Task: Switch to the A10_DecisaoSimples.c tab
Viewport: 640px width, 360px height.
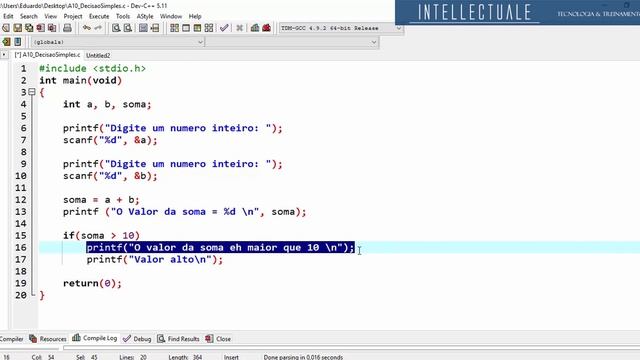Action: [47, 55]
